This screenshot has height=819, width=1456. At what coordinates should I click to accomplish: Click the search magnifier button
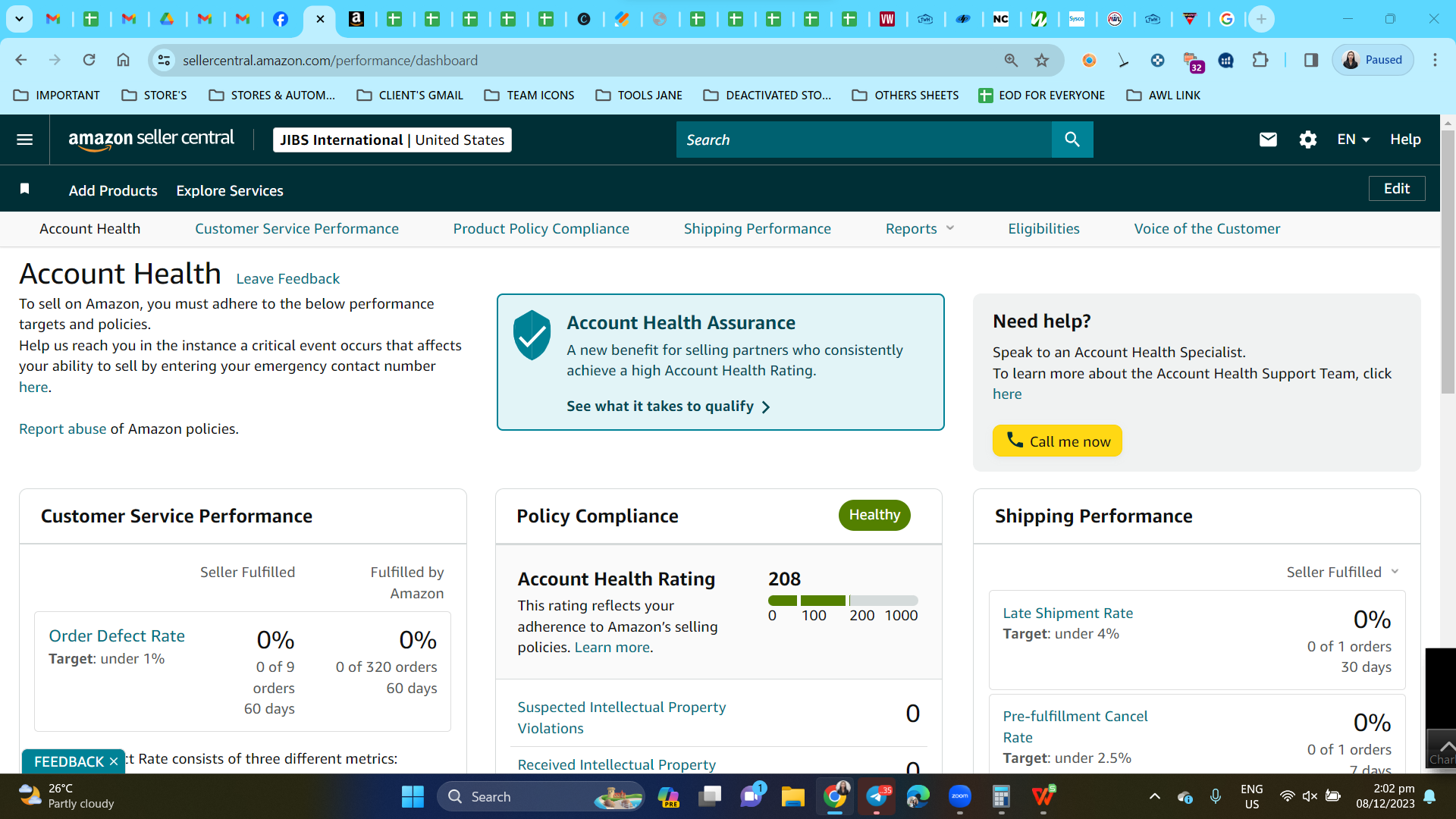click(1072, 140)
